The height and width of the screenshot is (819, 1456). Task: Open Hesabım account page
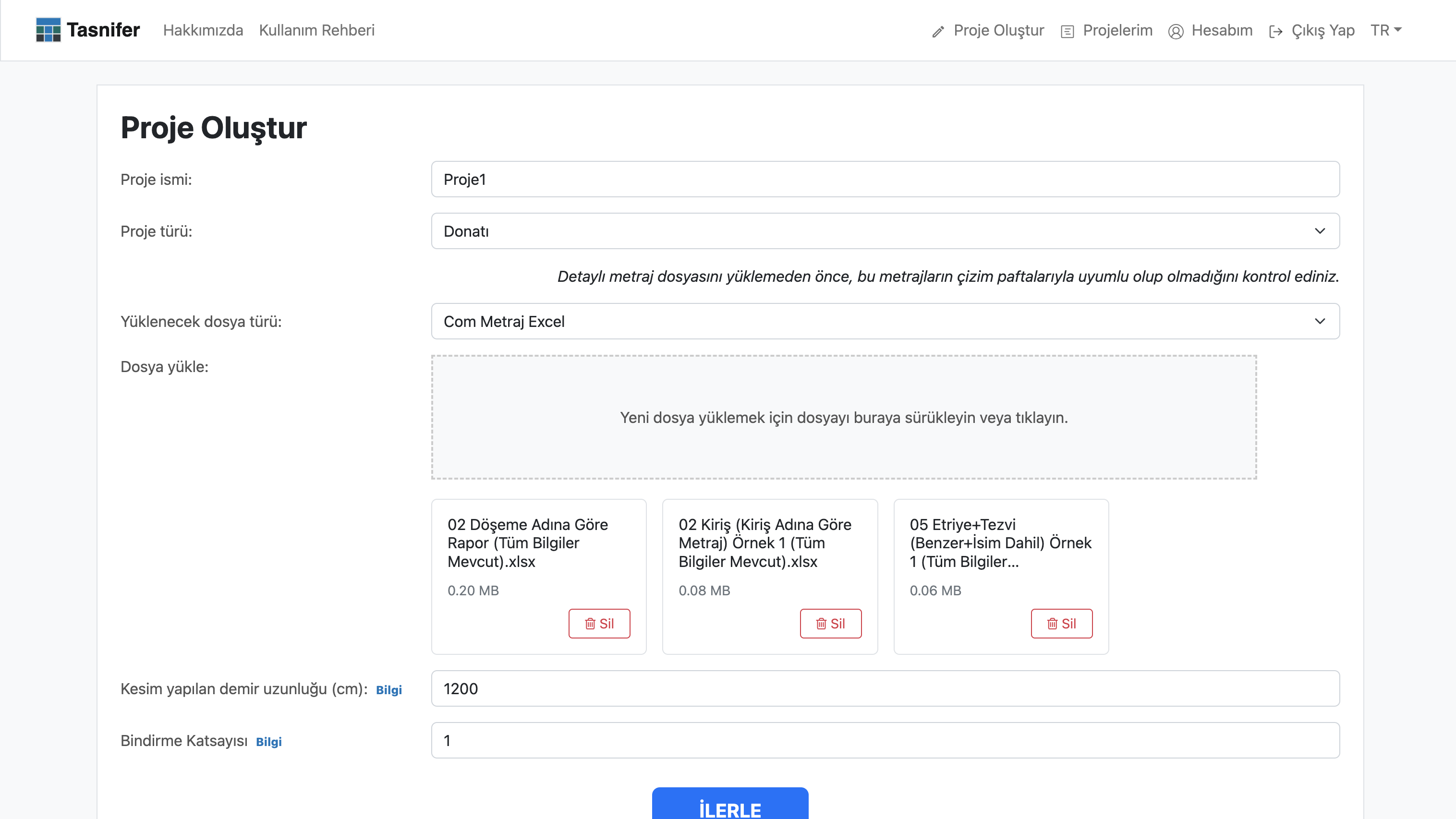[1222, 30]
